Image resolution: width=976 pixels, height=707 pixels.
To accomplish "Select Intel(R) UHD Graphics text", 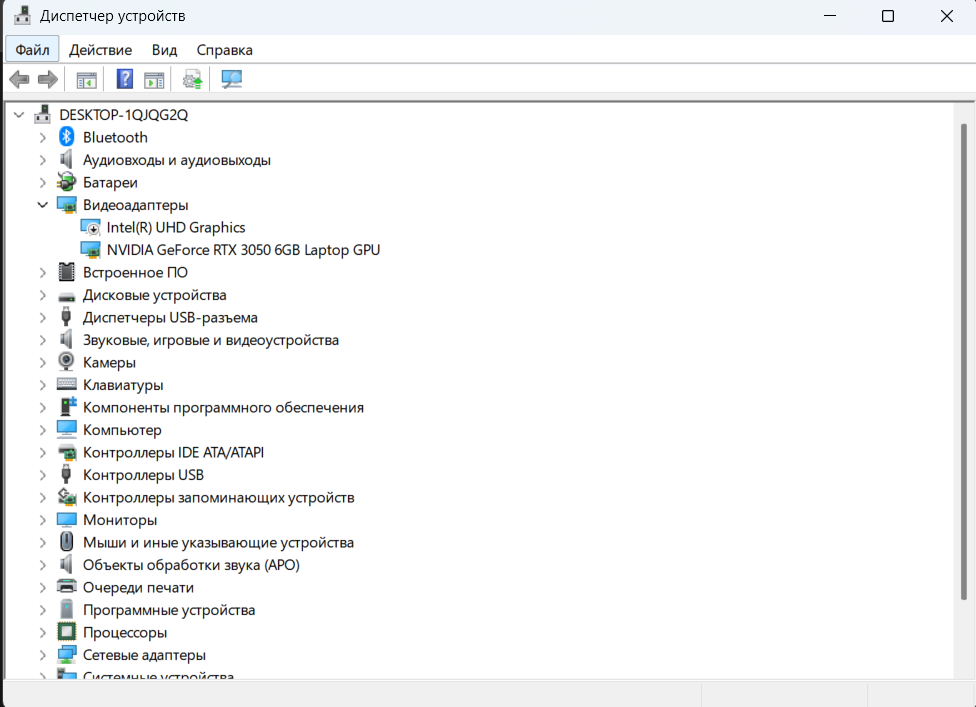I will click(x=176, y=228).
